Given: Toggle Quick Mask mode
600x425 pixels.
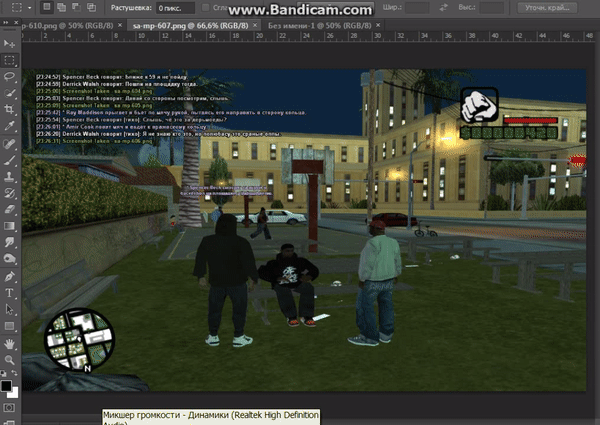Looking at the screenshot, I should pos(10,407).
